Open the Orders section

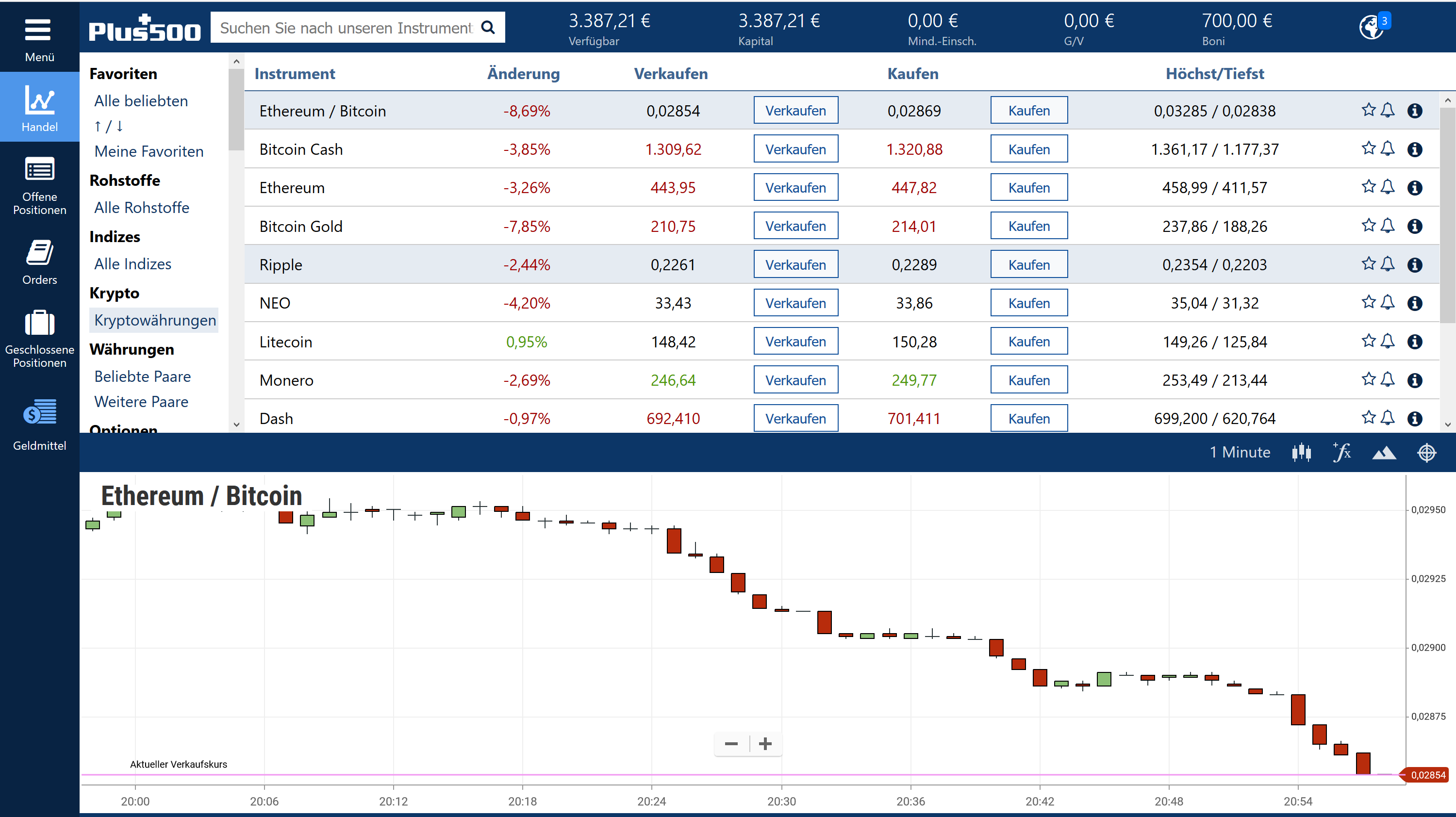40,263
